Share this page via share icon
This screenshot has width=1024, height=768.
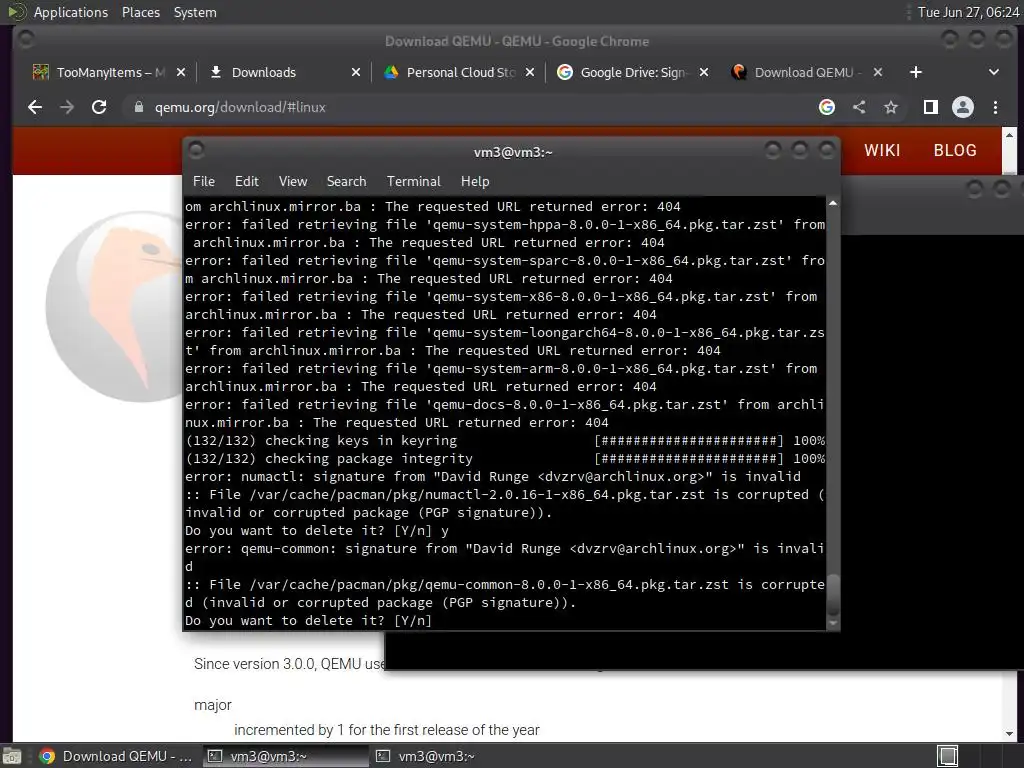[859, 107]
